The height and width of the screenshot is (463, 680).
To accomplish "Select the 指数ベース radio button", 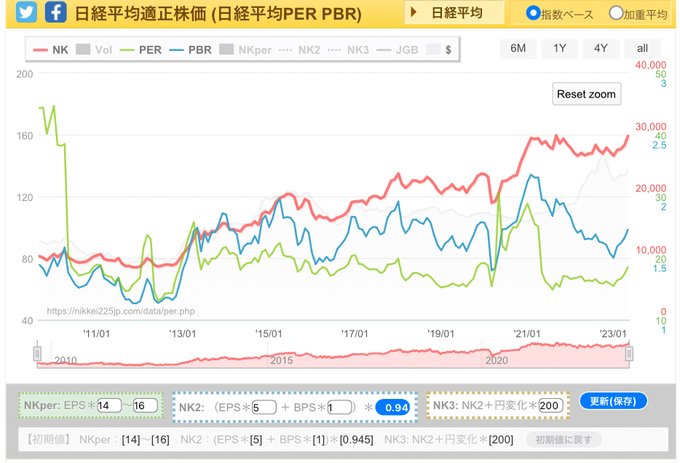I will [532, 13].
